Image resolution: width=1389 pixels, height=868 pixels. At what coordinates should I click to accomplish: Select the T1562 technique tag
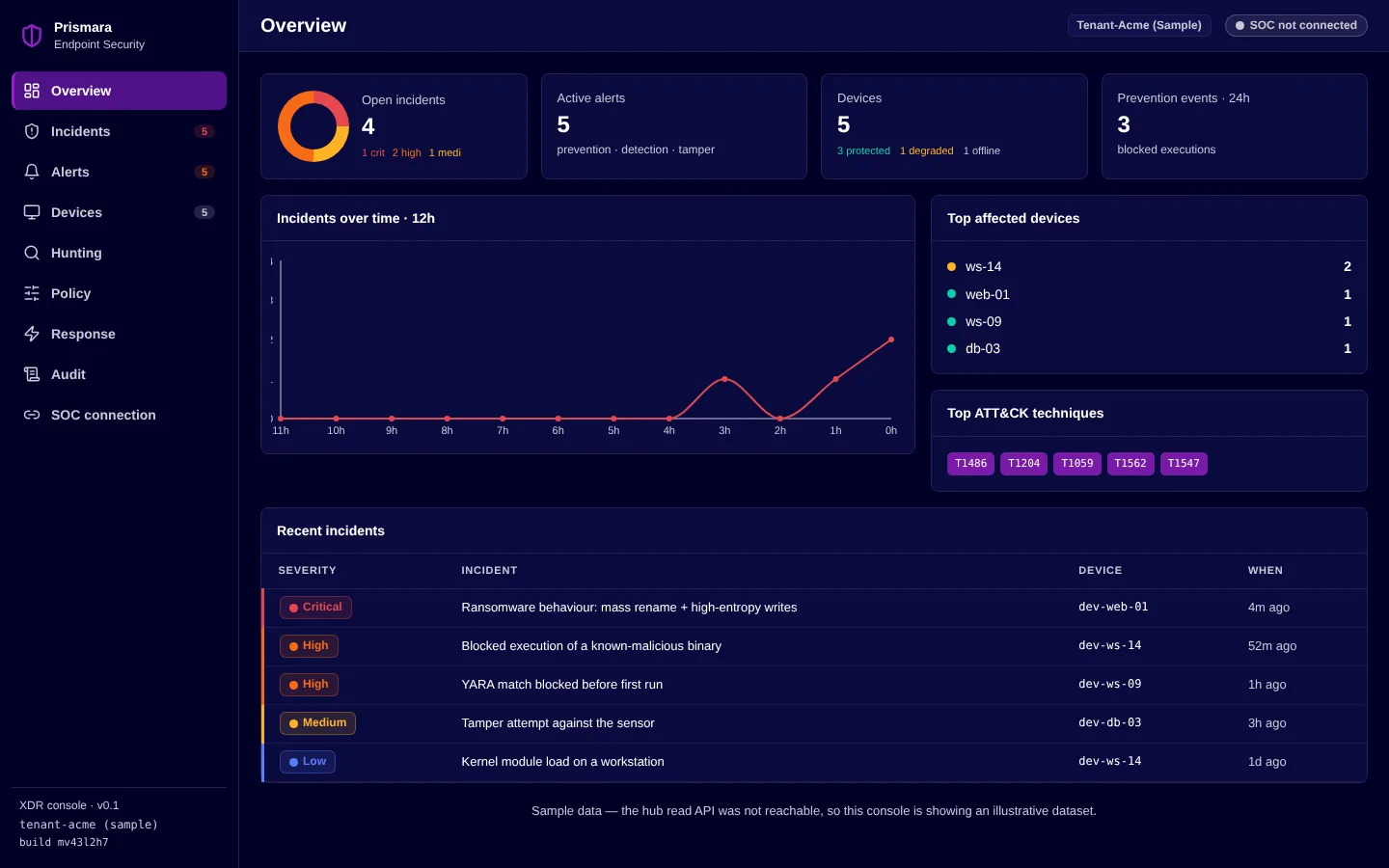pos(1130,464)
